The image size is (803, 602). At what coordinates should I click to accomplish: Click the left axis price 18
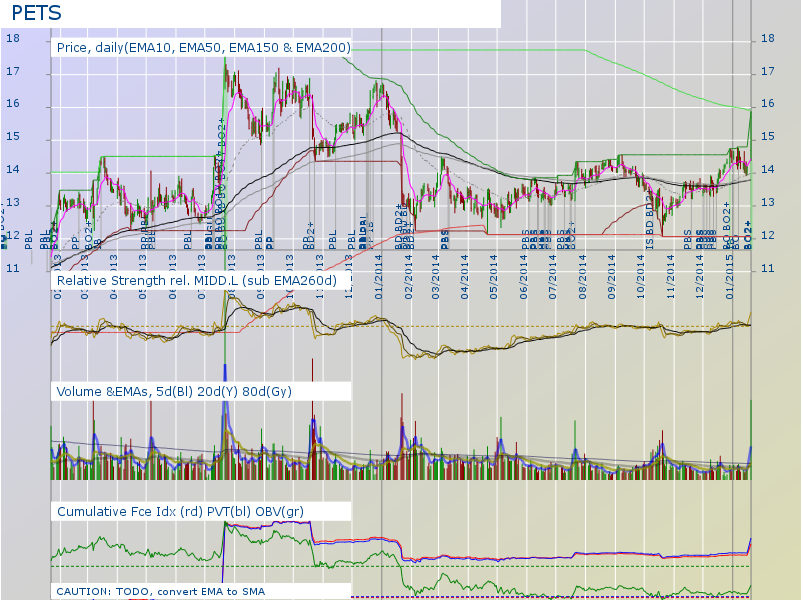(13, 38)
